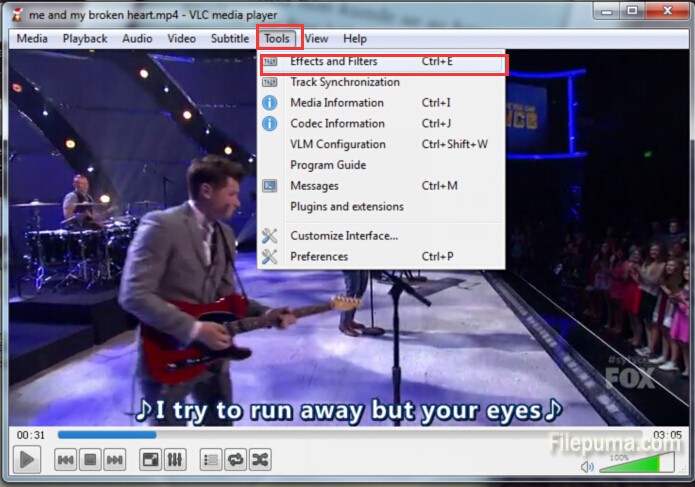Screen dimensions: 695x487
Task: Open the Subtitle menu
Action: [229, 39]
